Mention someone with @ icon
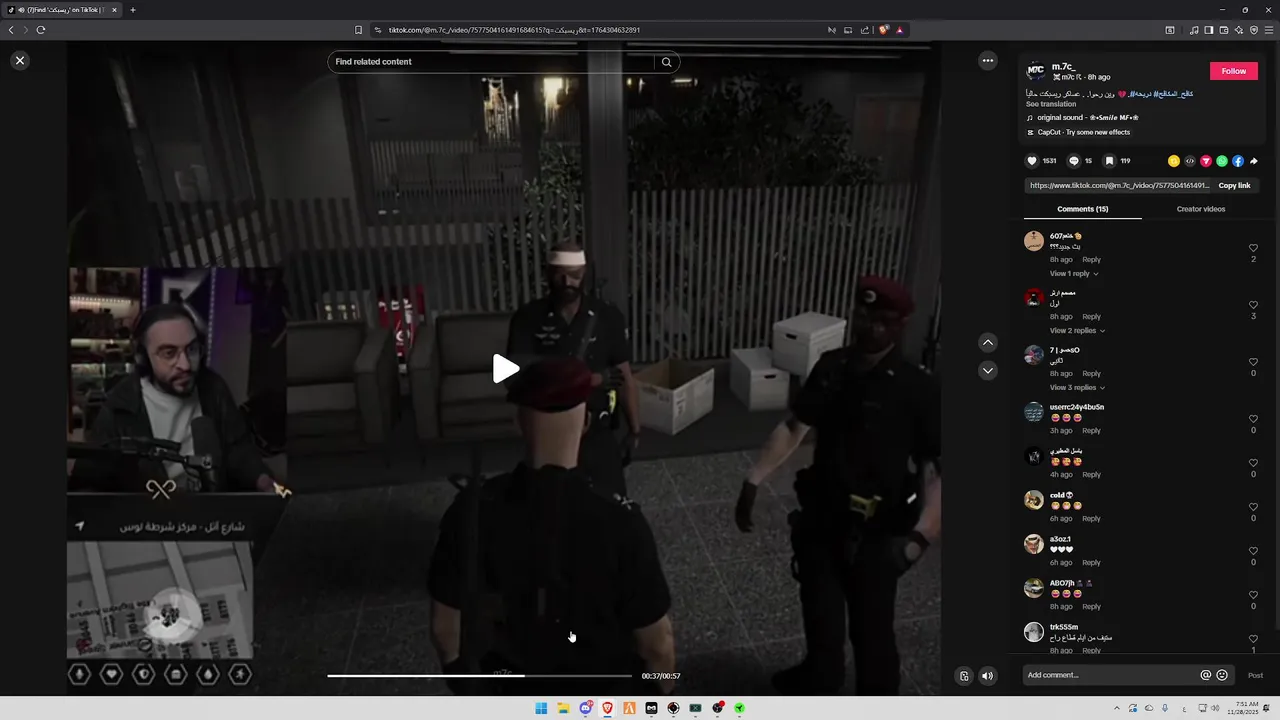 click(x=1206, y=675)
